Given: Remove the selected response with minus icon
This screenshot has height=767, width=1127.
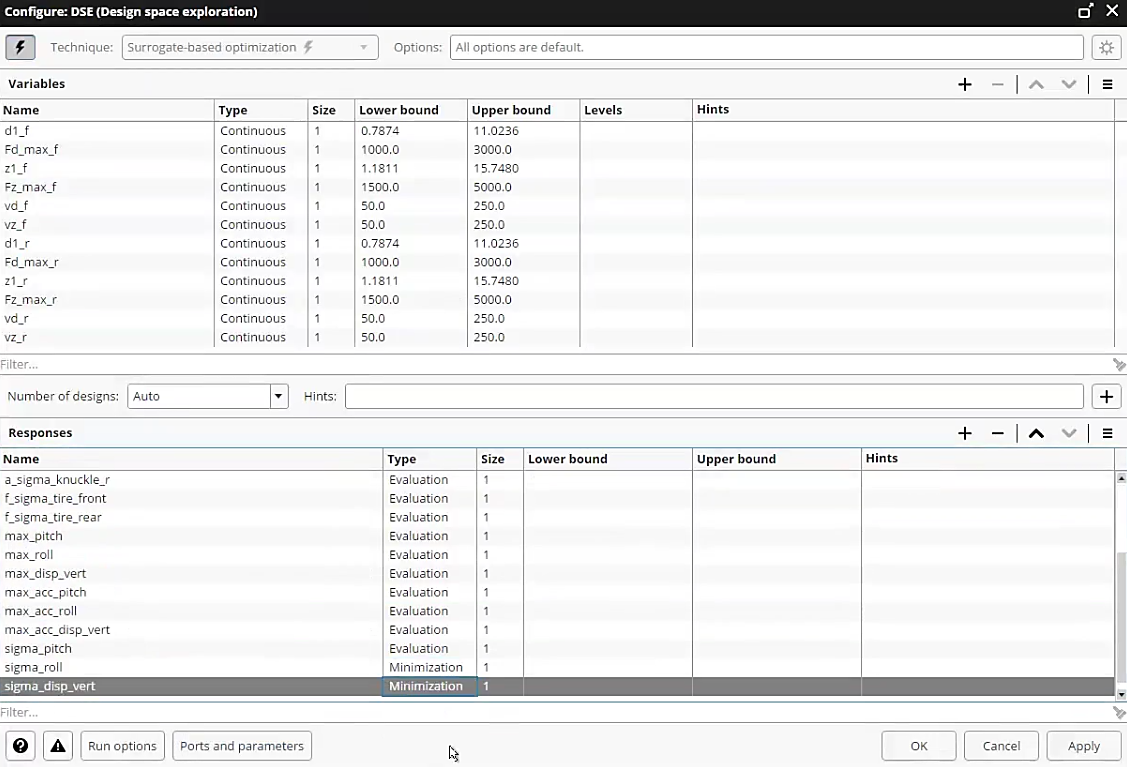Looking at the screenshot, I should [x=997, y=433].
